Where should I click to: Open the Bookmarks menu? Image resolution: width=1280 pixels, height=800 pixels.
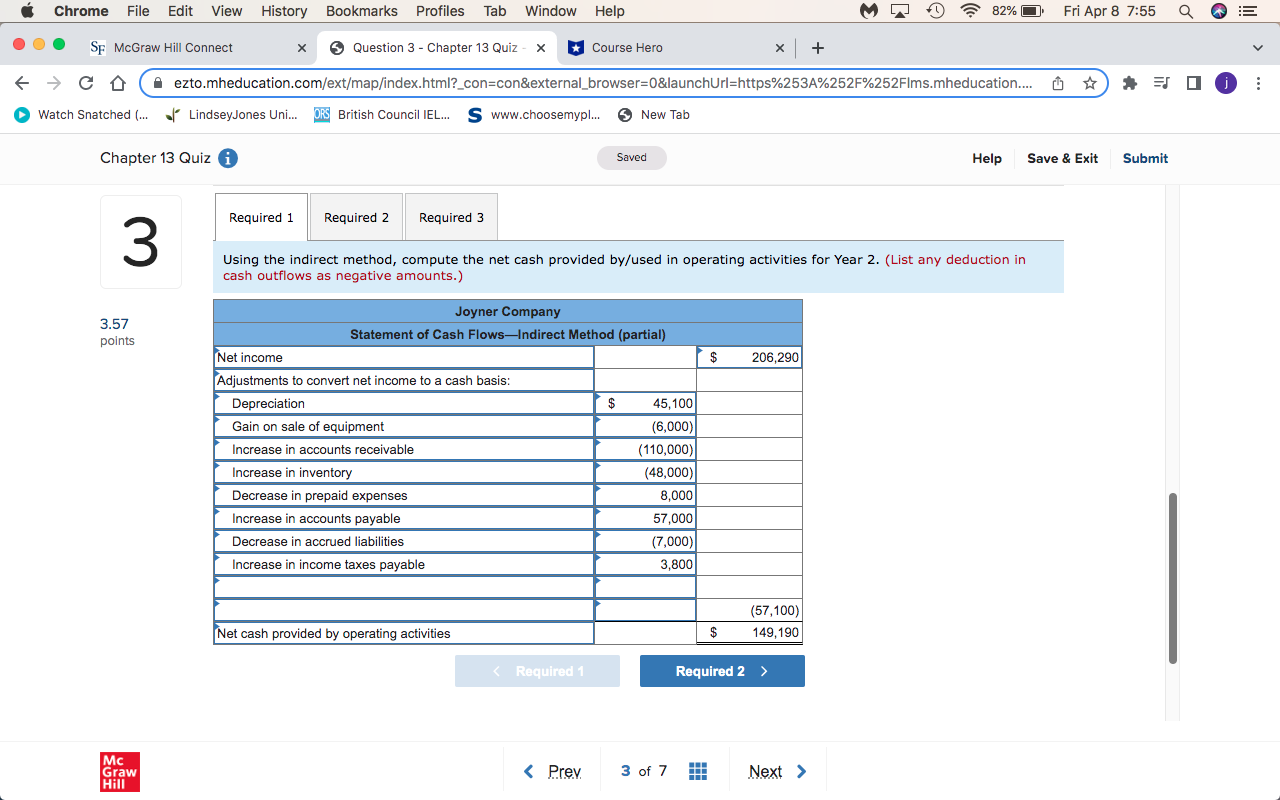click(361, 11)
